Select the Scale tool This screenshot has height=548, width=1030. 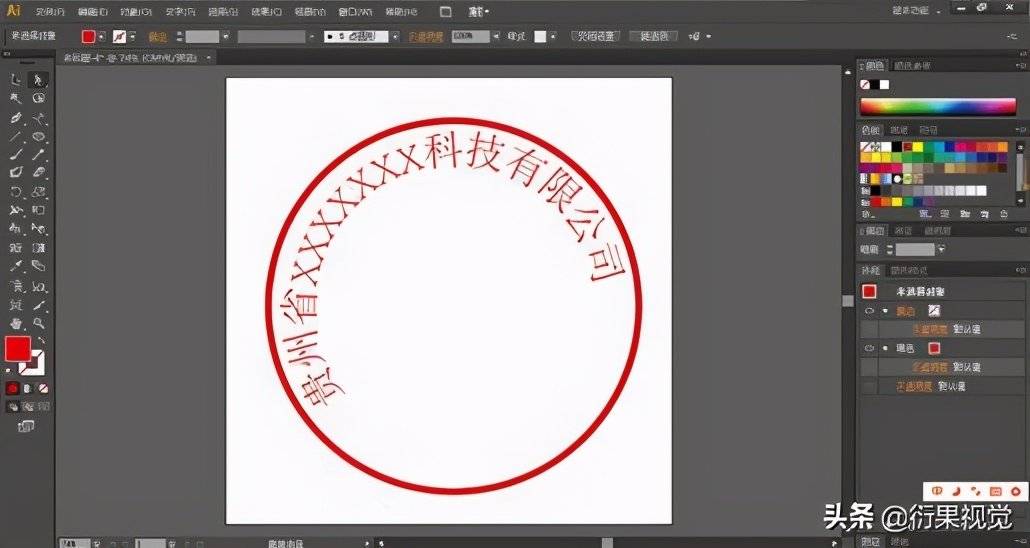39,192
